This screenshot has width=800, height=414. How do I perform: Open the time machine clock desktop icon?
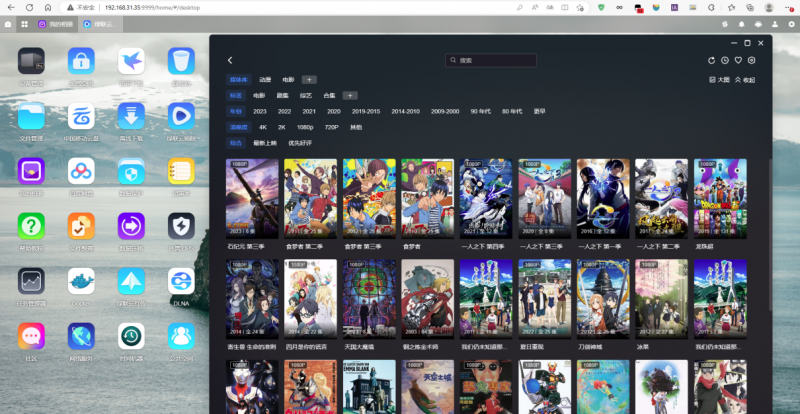pos(131,336)
